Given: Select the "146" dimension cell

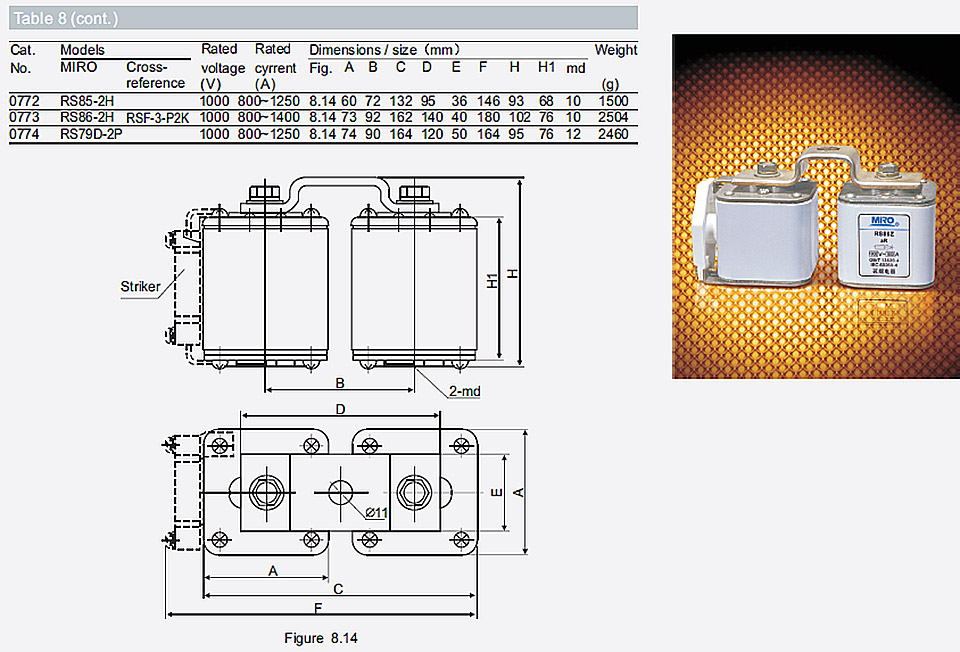Looking at the screenshot, I should (x=489, y=101).
